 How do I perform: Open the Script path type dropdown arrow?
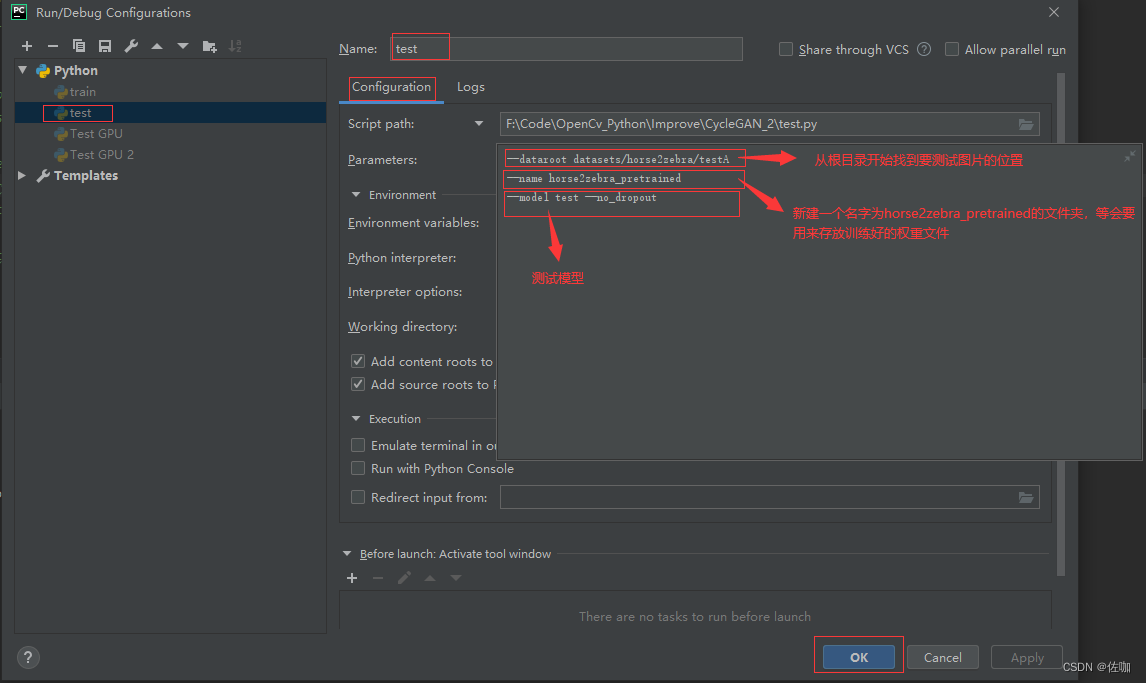pyautogui.click(x=479, y=124)
